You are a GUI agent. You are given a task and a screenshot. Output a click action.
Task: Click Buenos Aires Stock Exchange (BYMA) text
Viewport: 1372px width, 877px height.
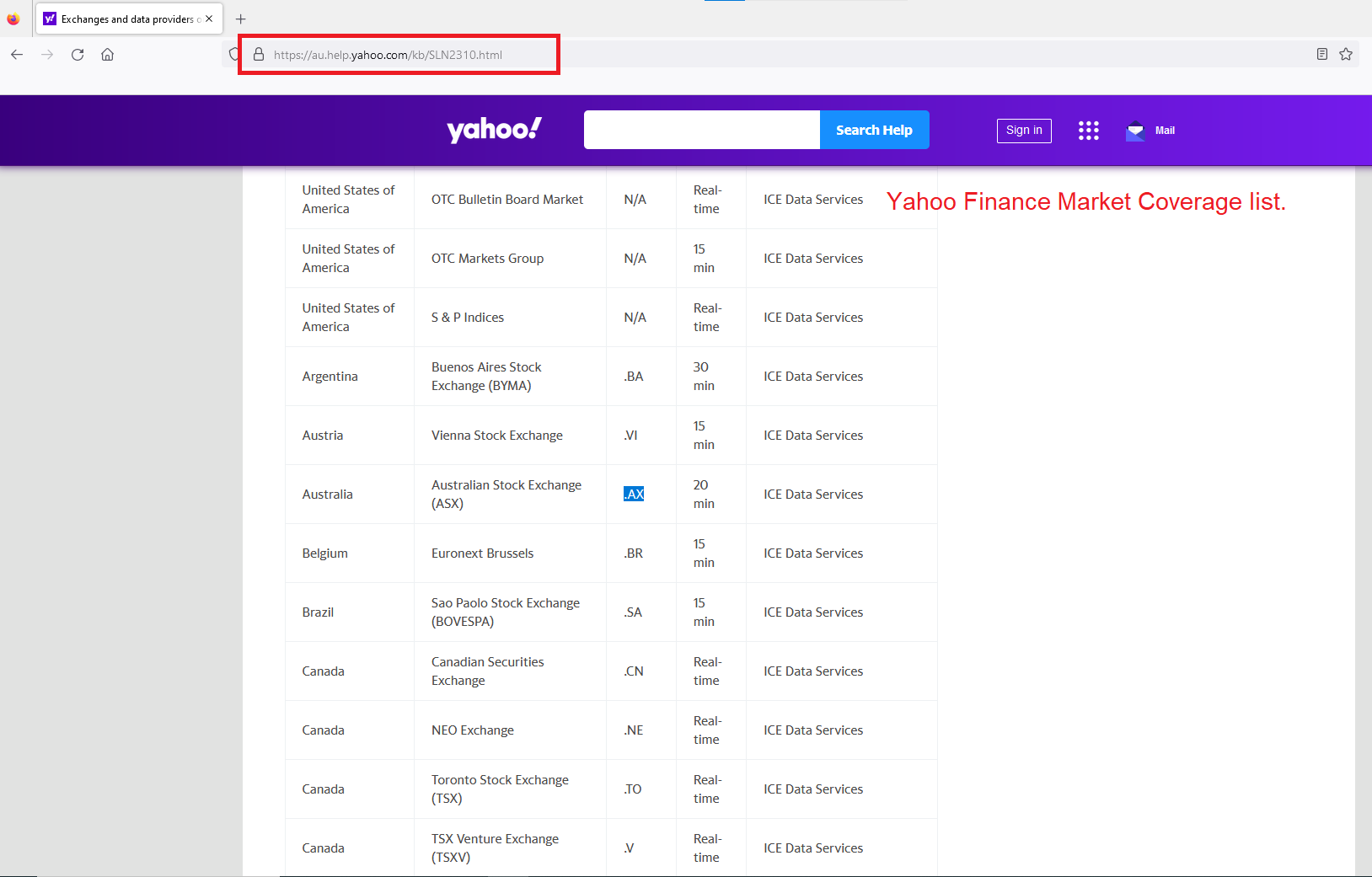coord(486,377)
